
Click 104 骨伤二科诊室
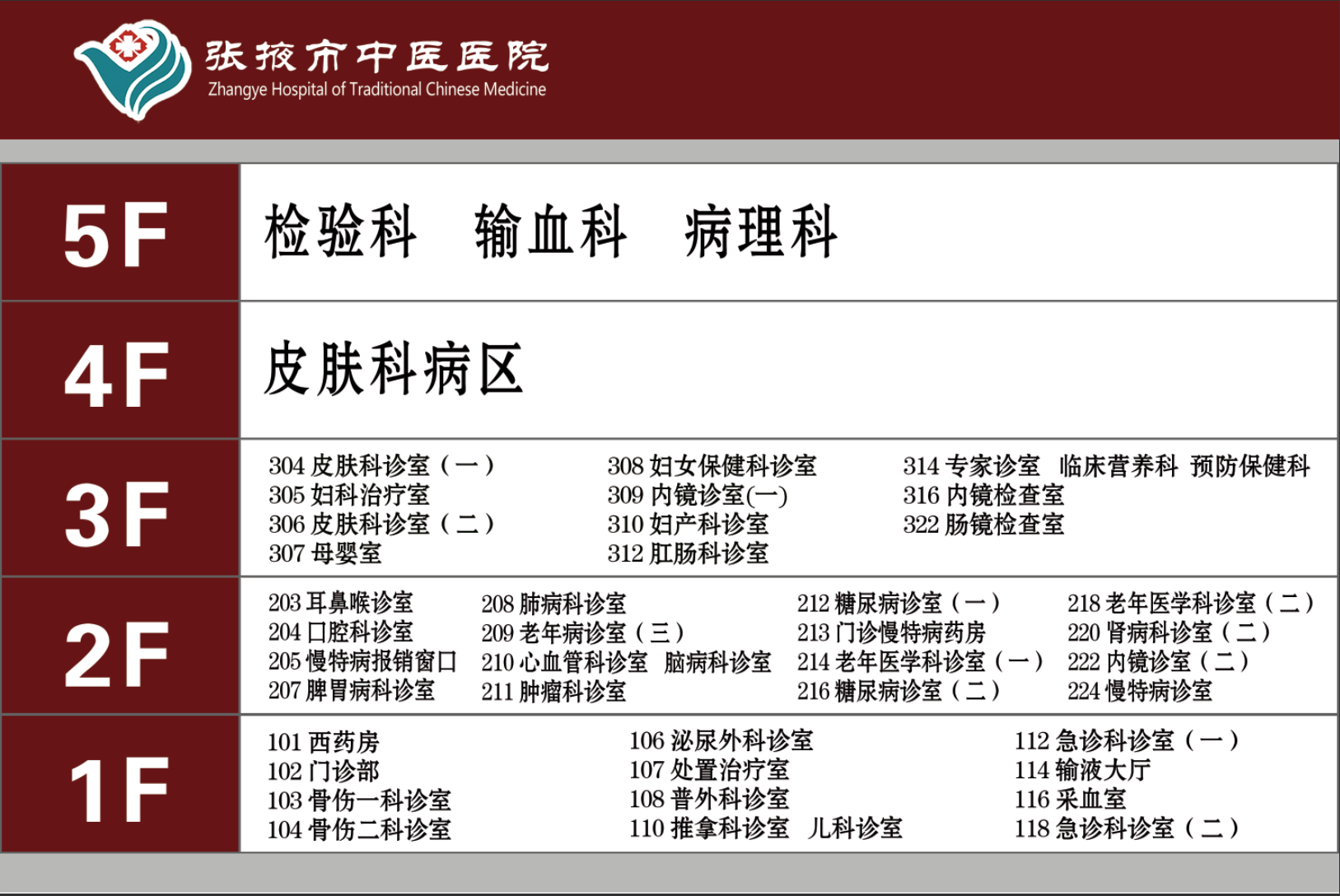359,829
